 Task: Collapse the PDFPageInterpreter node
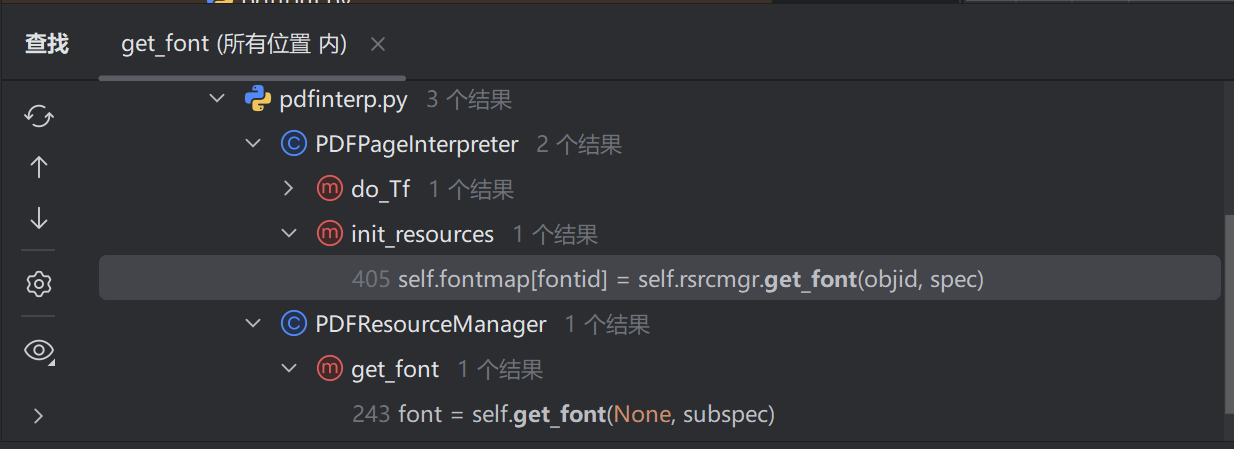point(253,144)
